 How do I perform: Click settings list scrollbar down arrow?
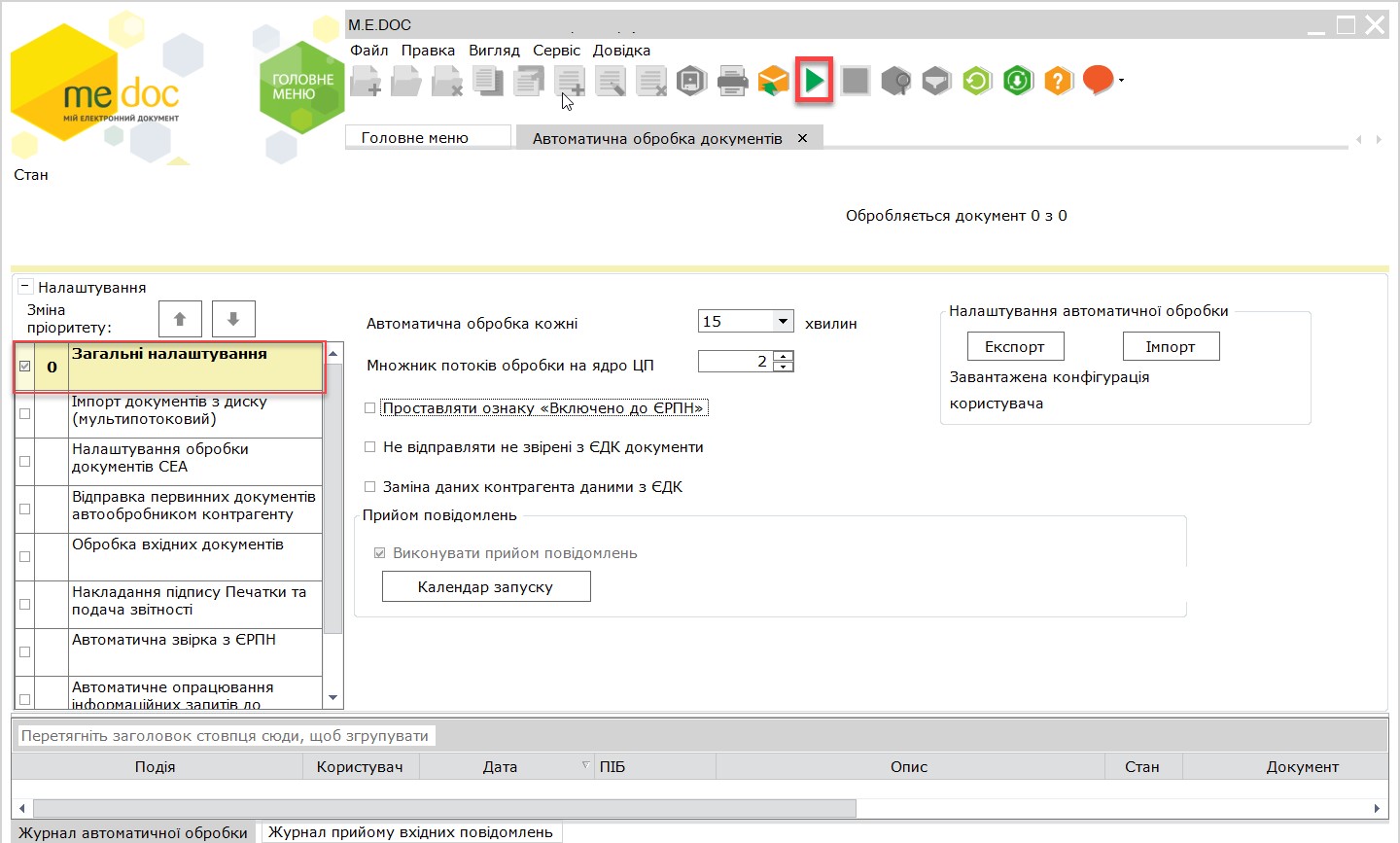(333, 698)
